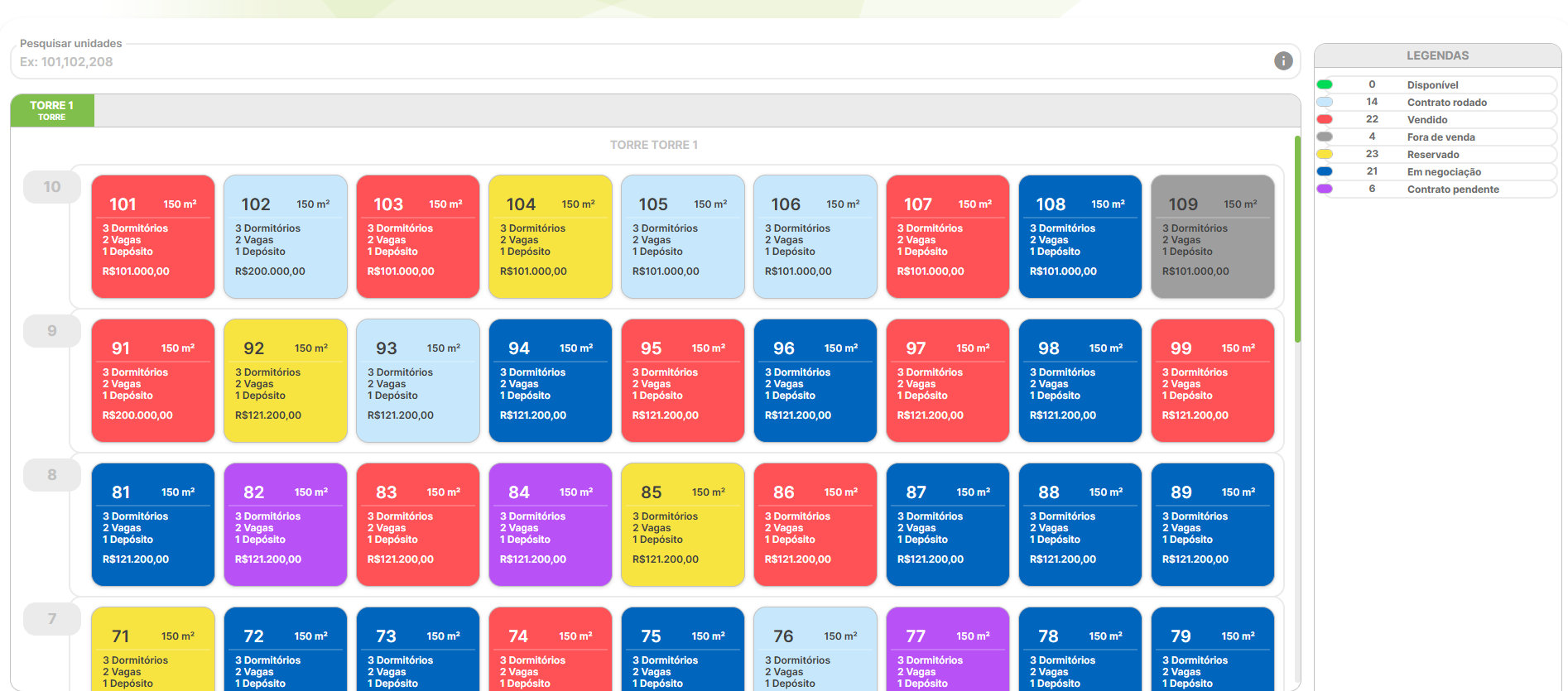Open sold unit 97 card
1568x691 pixels.
(948, 381)
